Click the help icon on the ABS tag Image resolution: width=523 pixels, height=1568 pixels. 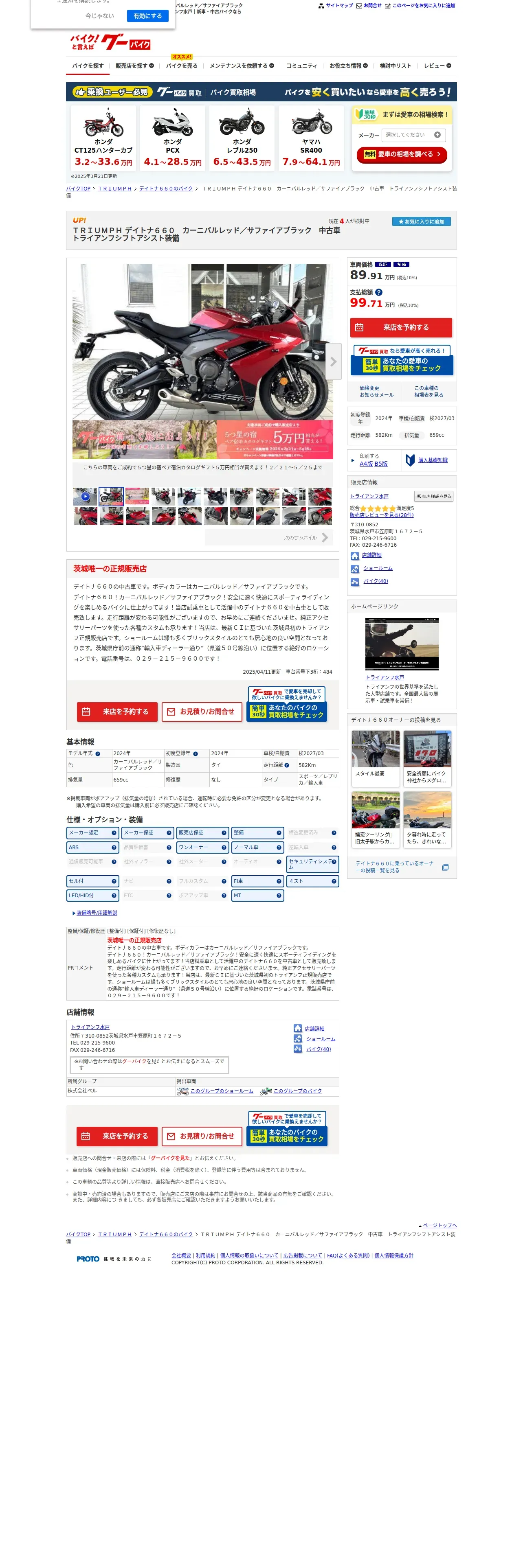click(114, 848)
